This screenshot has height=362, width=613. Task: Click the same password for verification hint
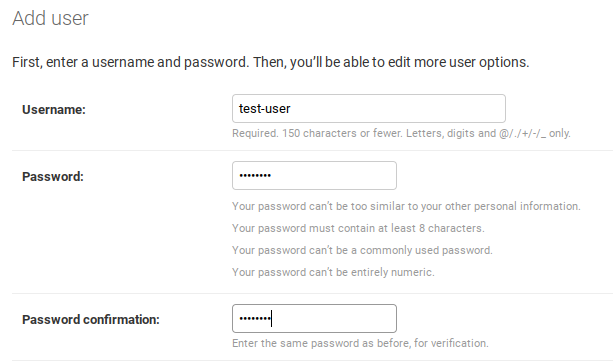360,343
